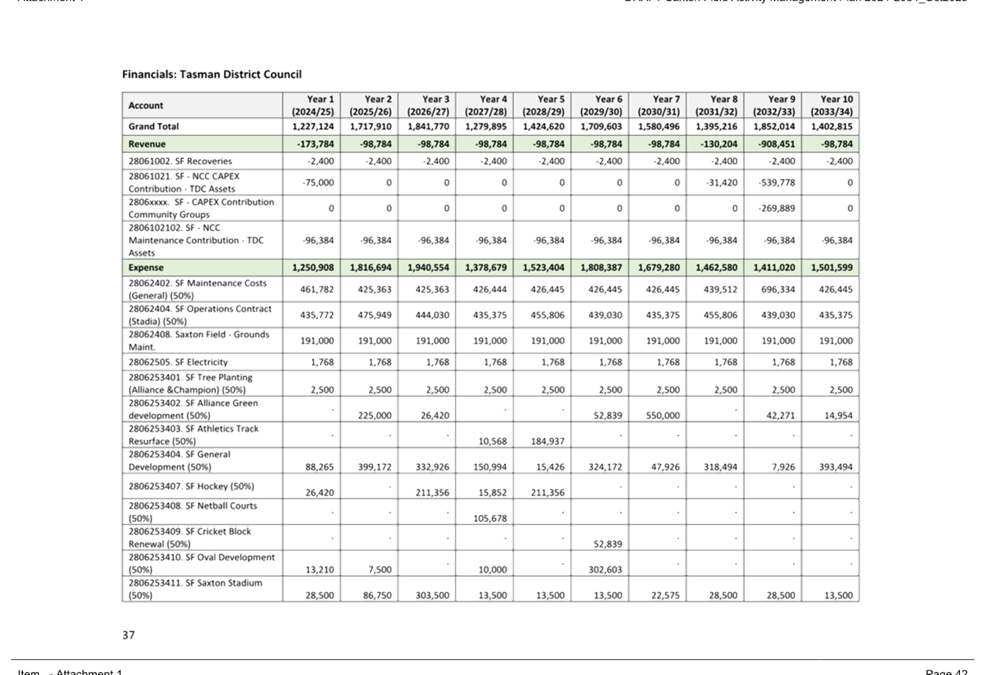The height and width of the screenshot is (675, 984).
Task: Click the 225,000 cell
Action: 375,415
